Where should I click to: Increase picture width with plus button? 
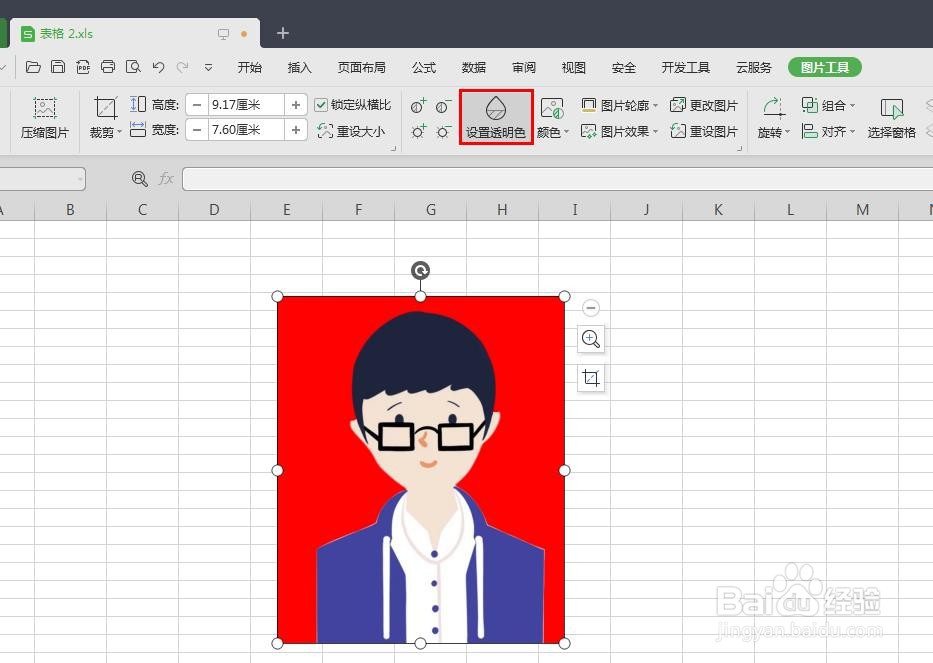(x=296, y=130)
